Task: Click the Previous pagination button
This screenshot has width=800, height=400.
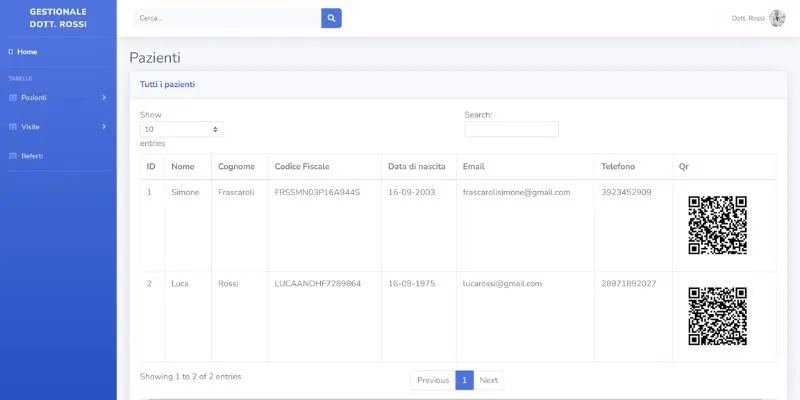Action: tap(432, 380)
